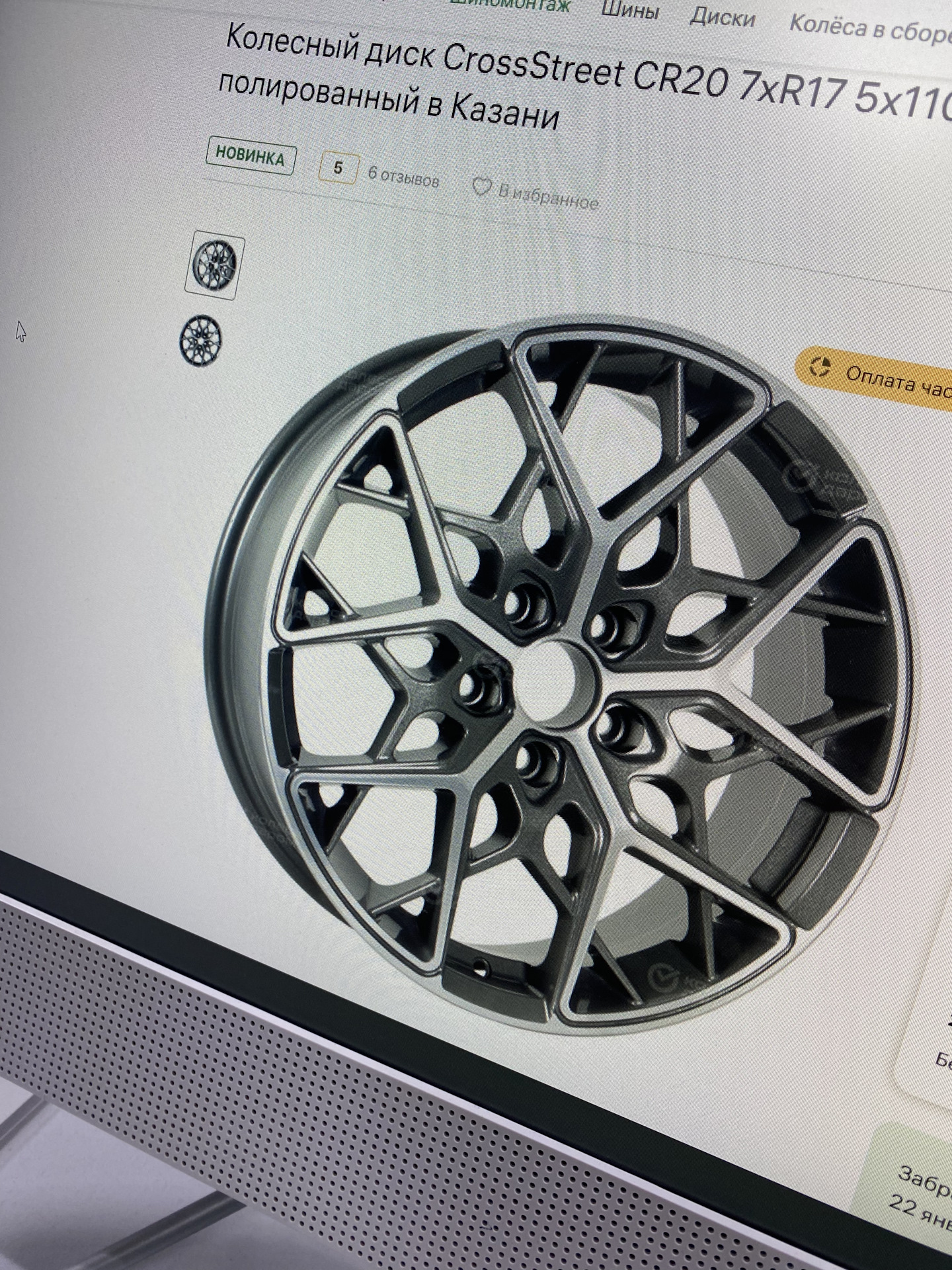
Task: Select the first wheel thumbnail
Action: 215,265
